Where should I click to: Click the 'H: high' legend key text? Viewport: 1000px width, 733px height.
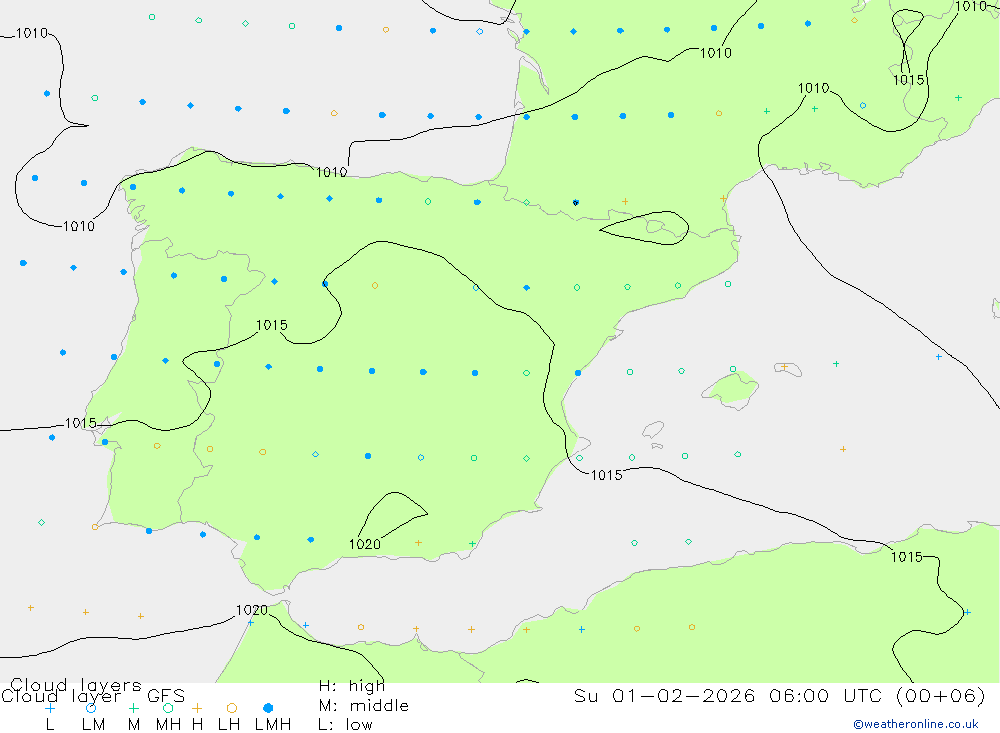[x=351, y=686]
